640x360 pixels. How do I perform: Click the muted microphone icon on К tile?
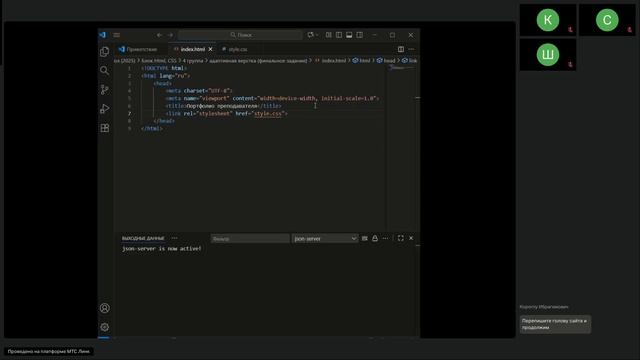tap(570, 30)
